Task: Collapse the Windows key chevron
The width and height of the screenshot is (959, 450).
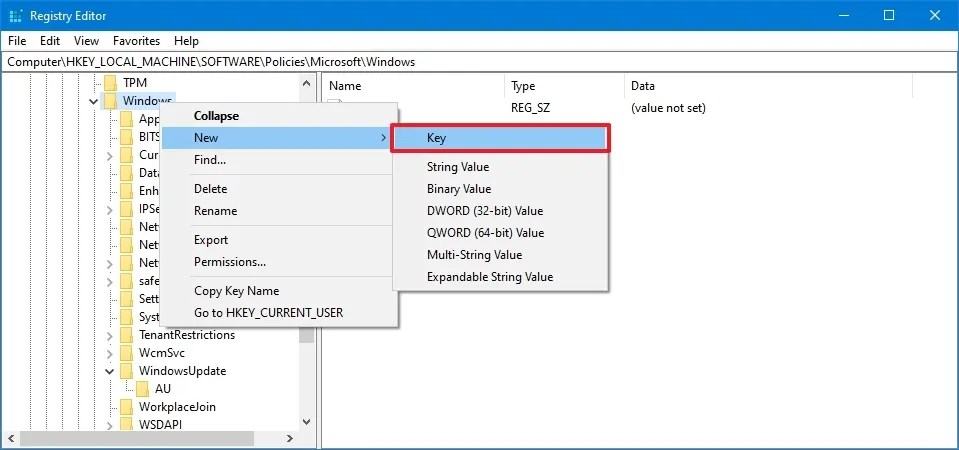Action: tap(94, 101)
